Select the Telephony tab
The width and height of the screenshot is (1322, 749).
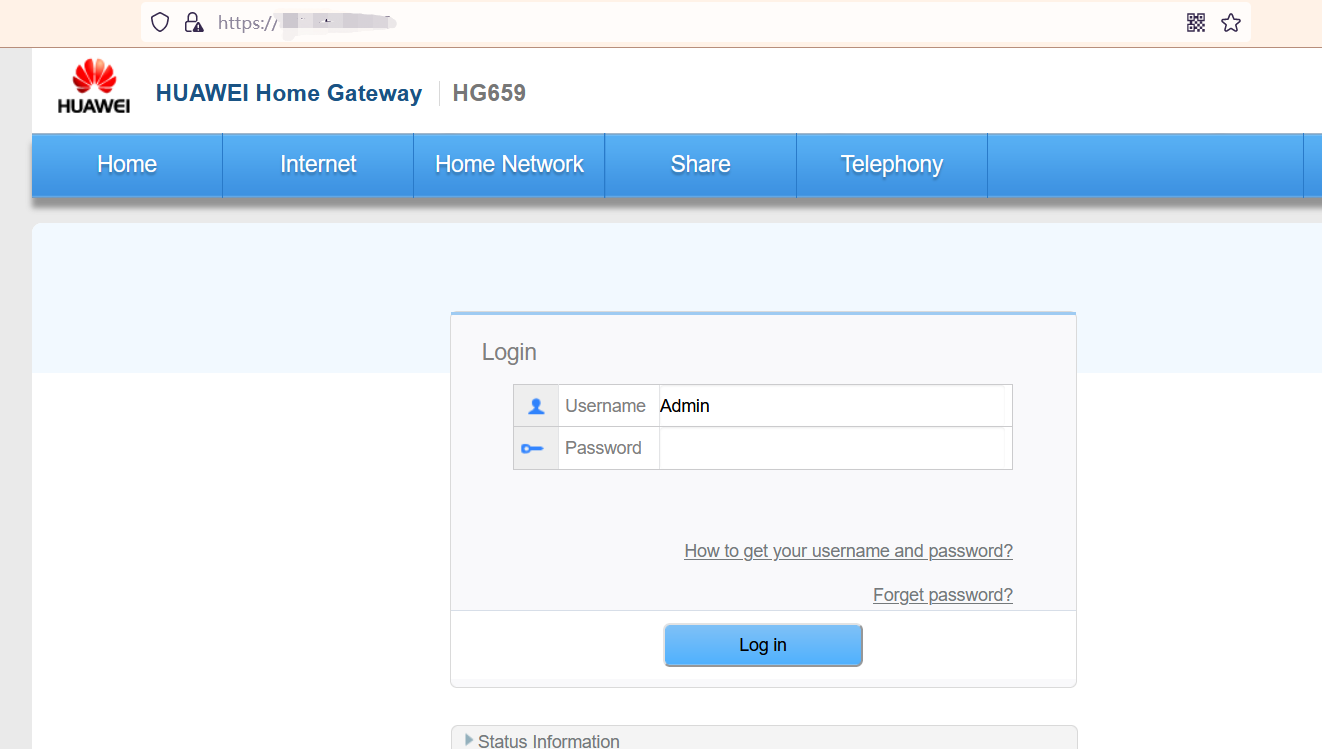point(892,164)
